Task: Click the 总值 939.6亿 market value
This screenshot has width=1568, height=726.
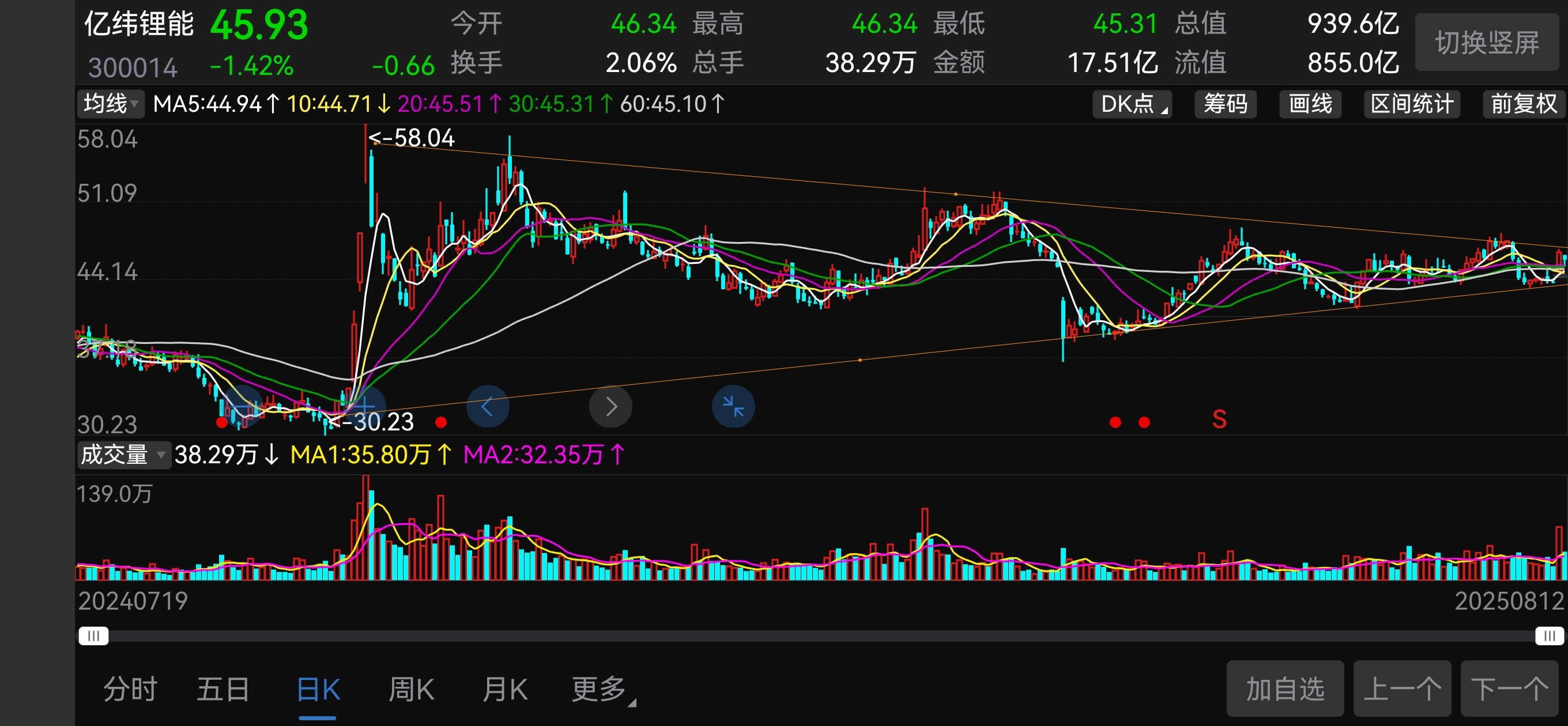Action: [1353, 24]
